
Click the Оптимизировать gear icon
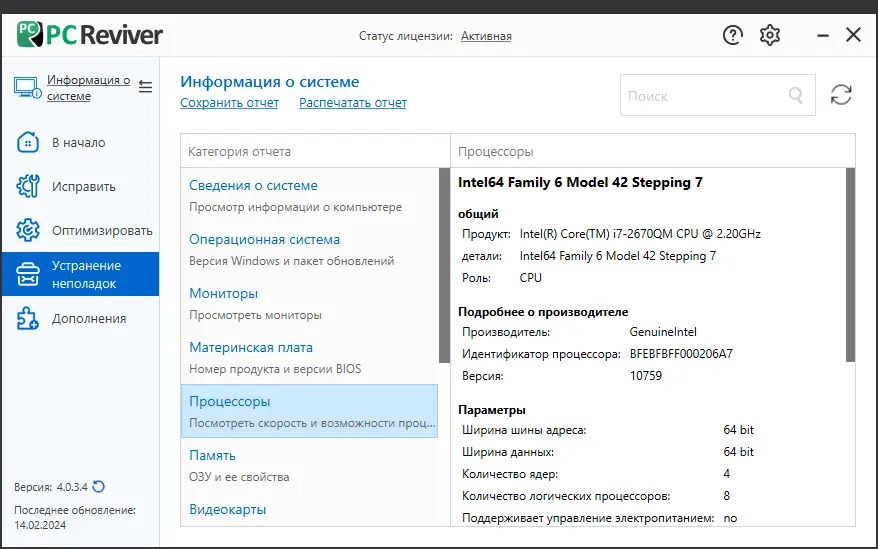pos(29,230)
